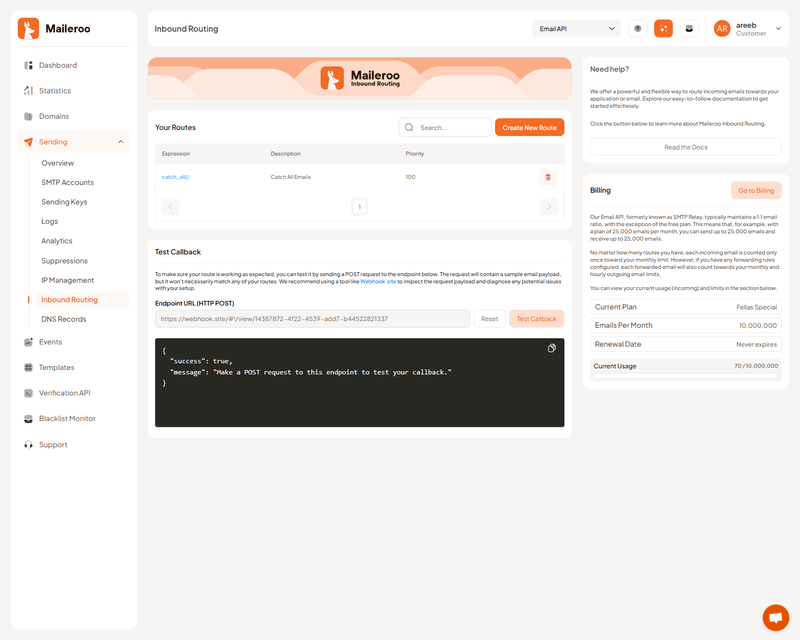Open the inbox tray icon in header
This screenshot has height=640, width=800.
coord(688,29)
